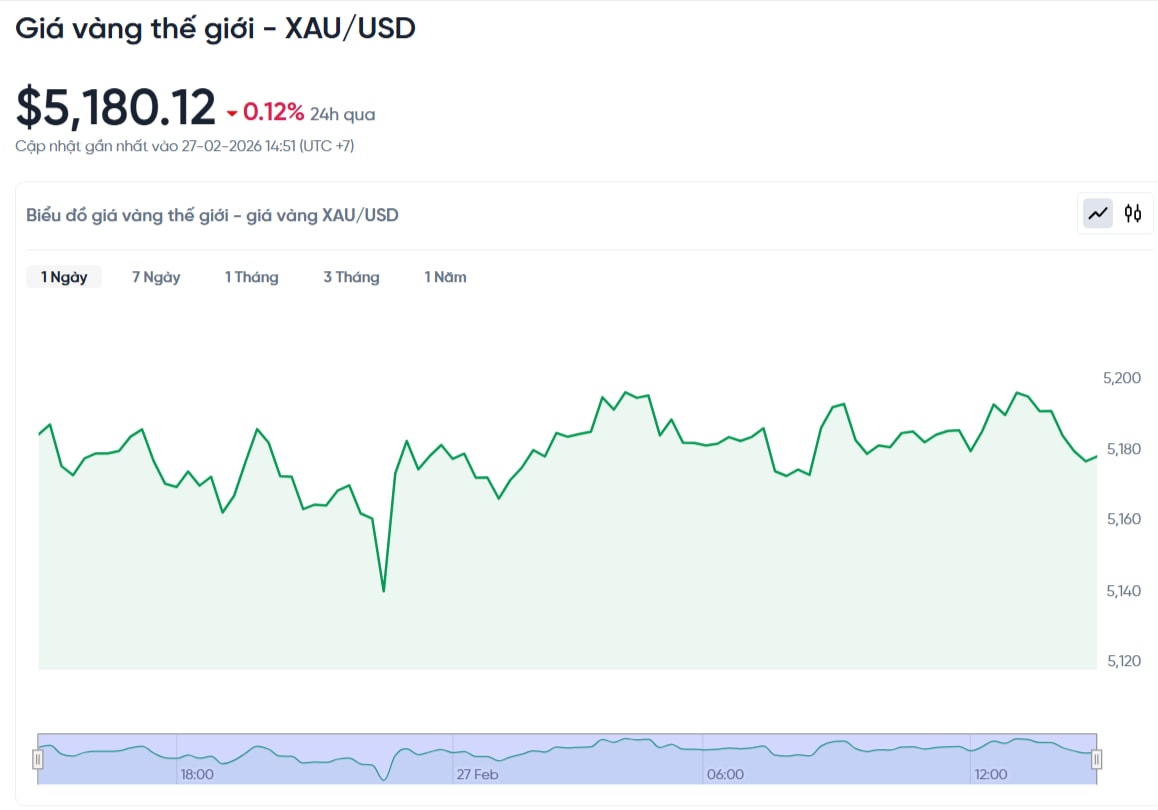1158x810 pixels.
Task: Click the 18:00 marker in navigator
Action: [197, 775]
